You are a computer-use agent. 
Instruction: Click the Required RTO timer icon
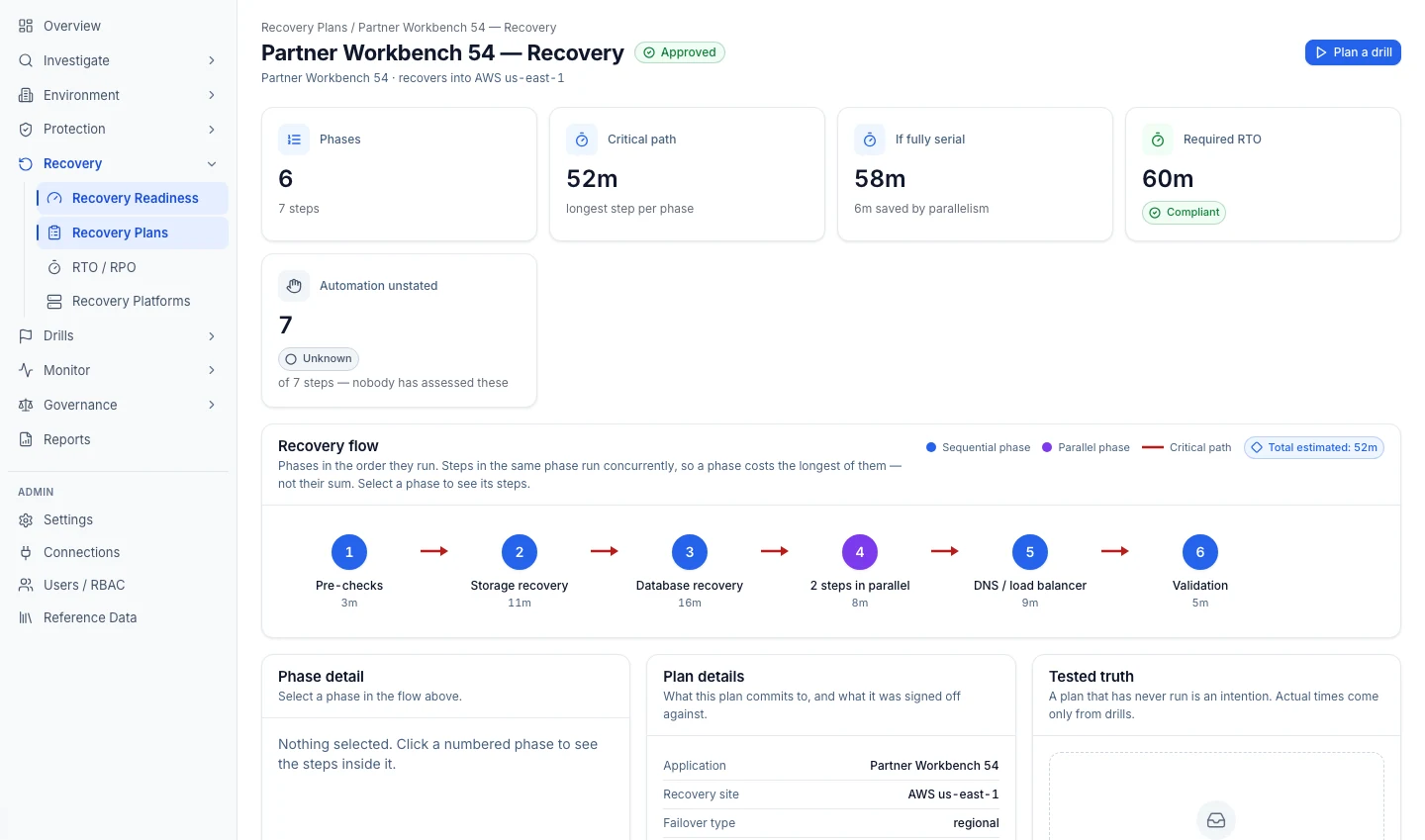coord(1158,140)
